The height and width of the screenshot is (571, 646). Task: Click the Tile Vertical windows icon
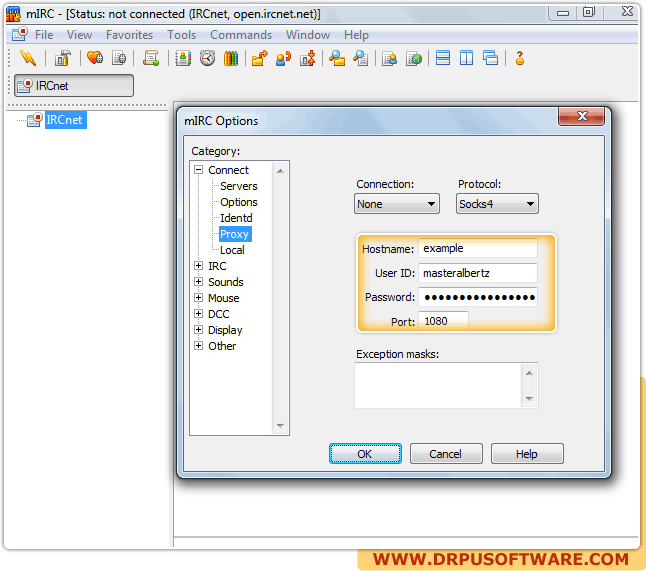pos(466,58)
